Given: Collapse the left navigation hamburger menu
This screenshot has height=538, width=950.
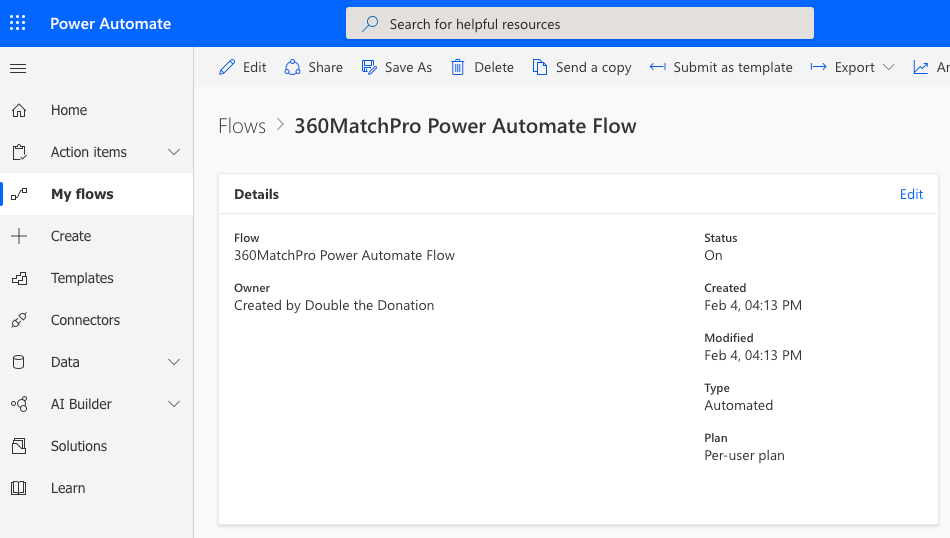Looking at the screenshot, I should 18,68.
